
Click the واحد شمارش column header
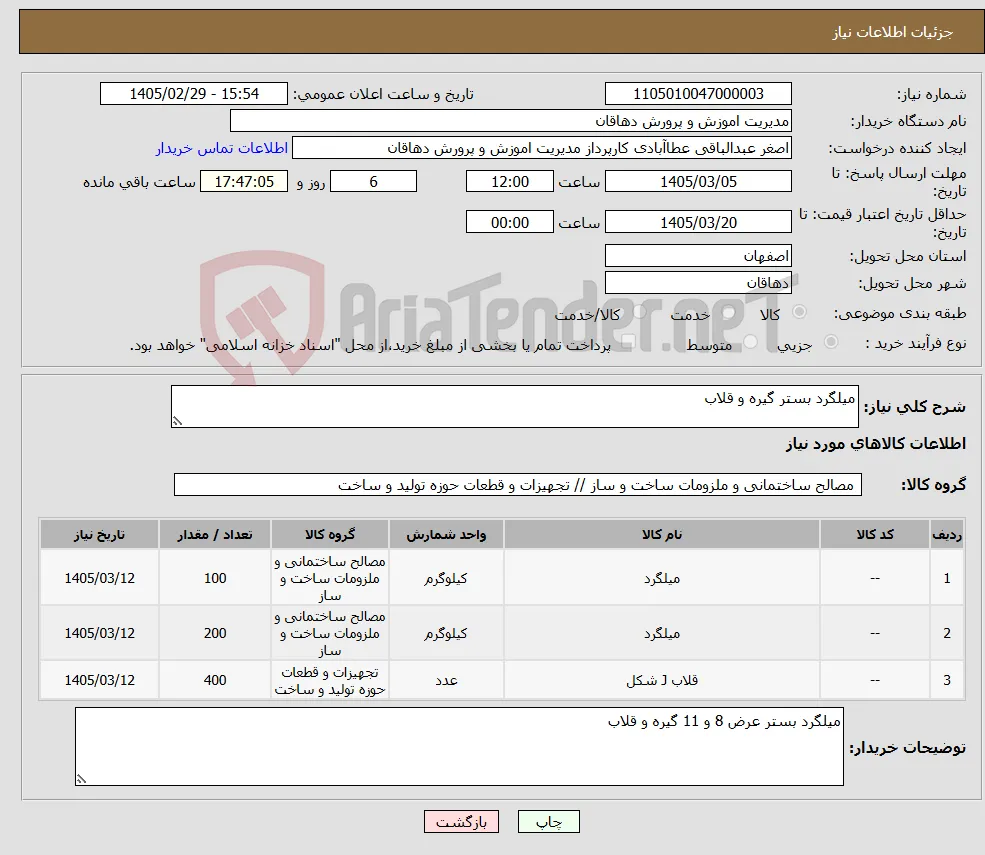coord(446,535)
